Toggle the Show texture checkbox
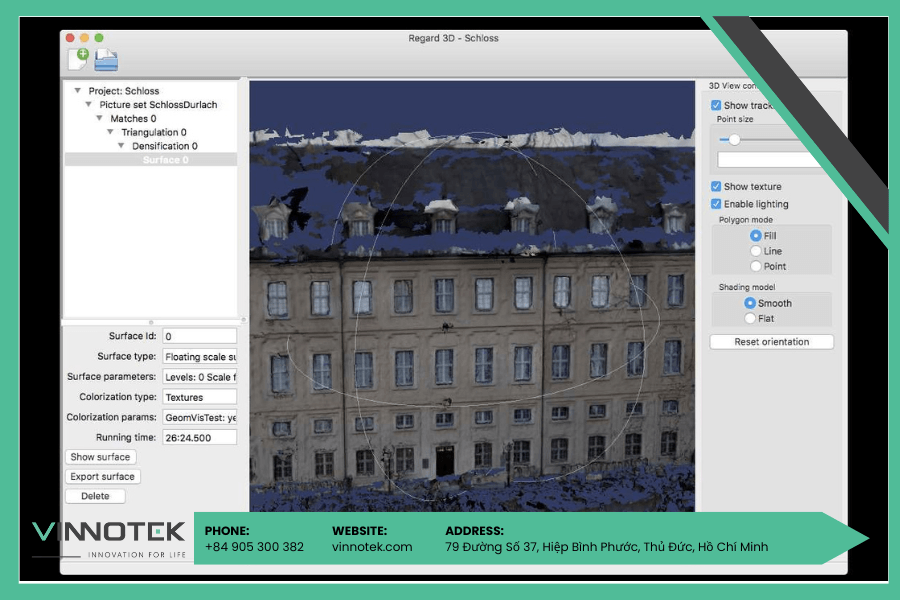Screen dimensions: 900x600 pos(716,187)
